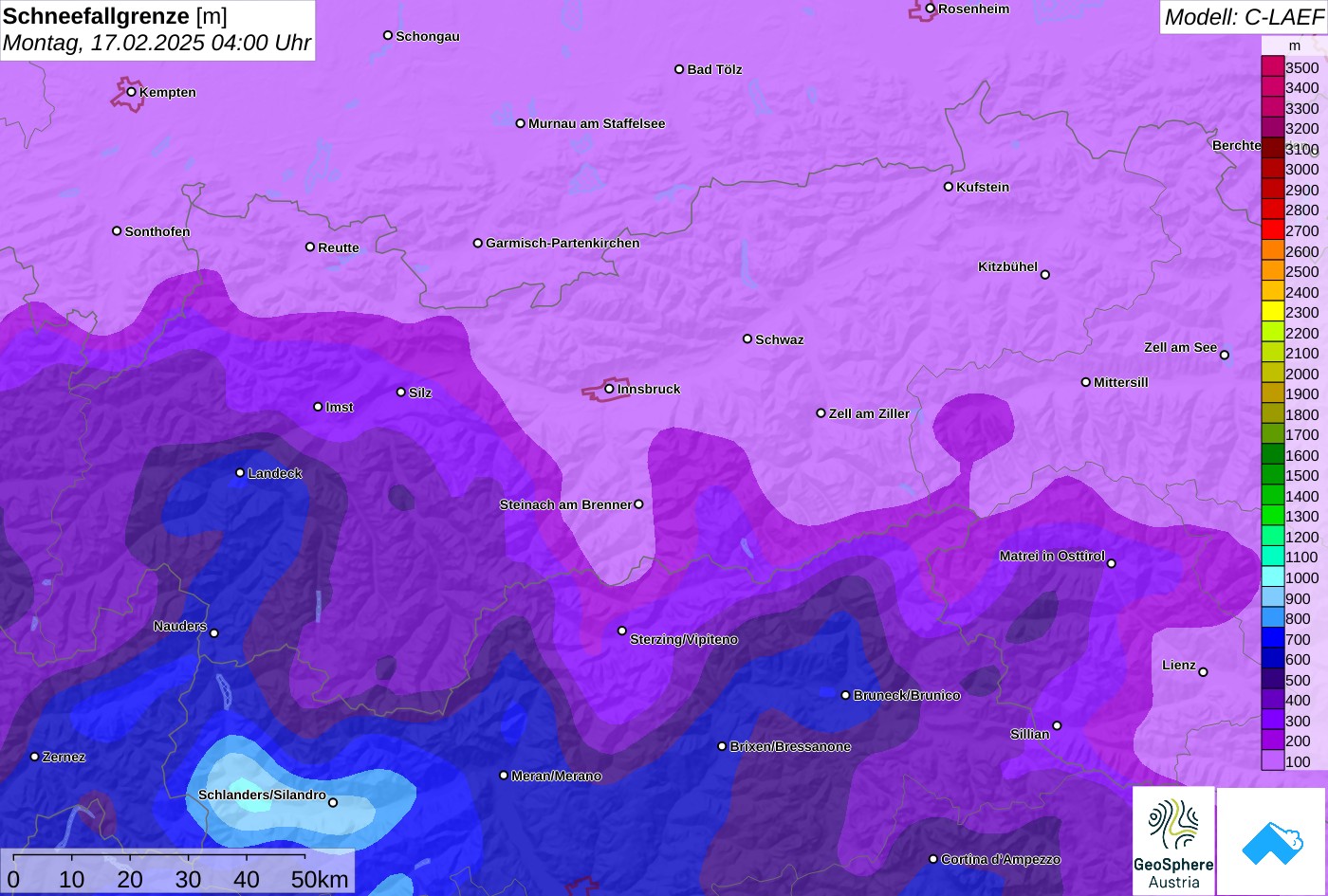
Task: Click the Reutte location dot
Action: pyautogui.click(x=310, y=247)
